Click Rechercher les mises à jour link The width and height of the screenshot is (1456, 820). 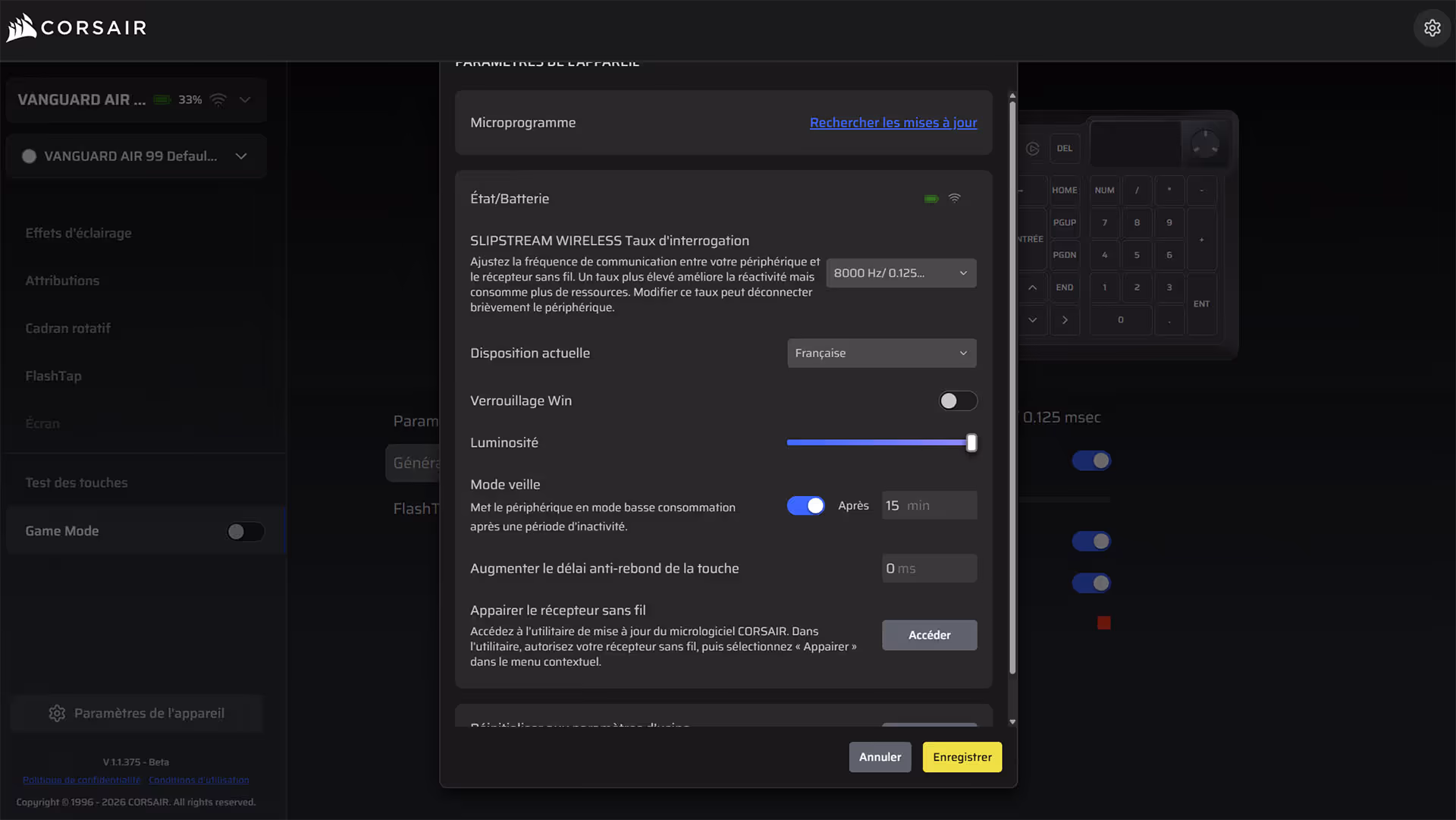[893, 123]
